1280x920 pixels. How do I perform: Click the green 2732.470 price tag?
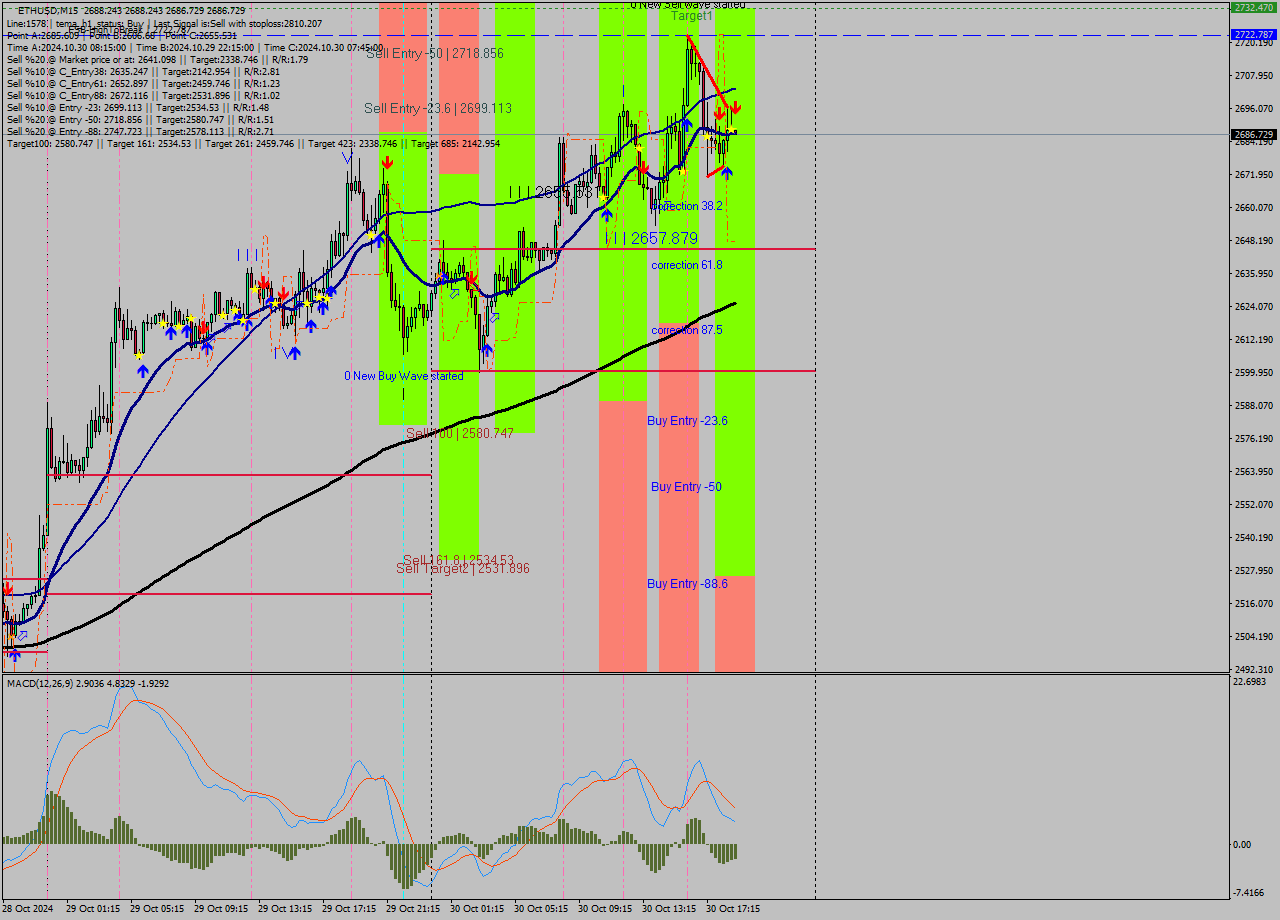pyautogui.click(x=1254, y=7)
